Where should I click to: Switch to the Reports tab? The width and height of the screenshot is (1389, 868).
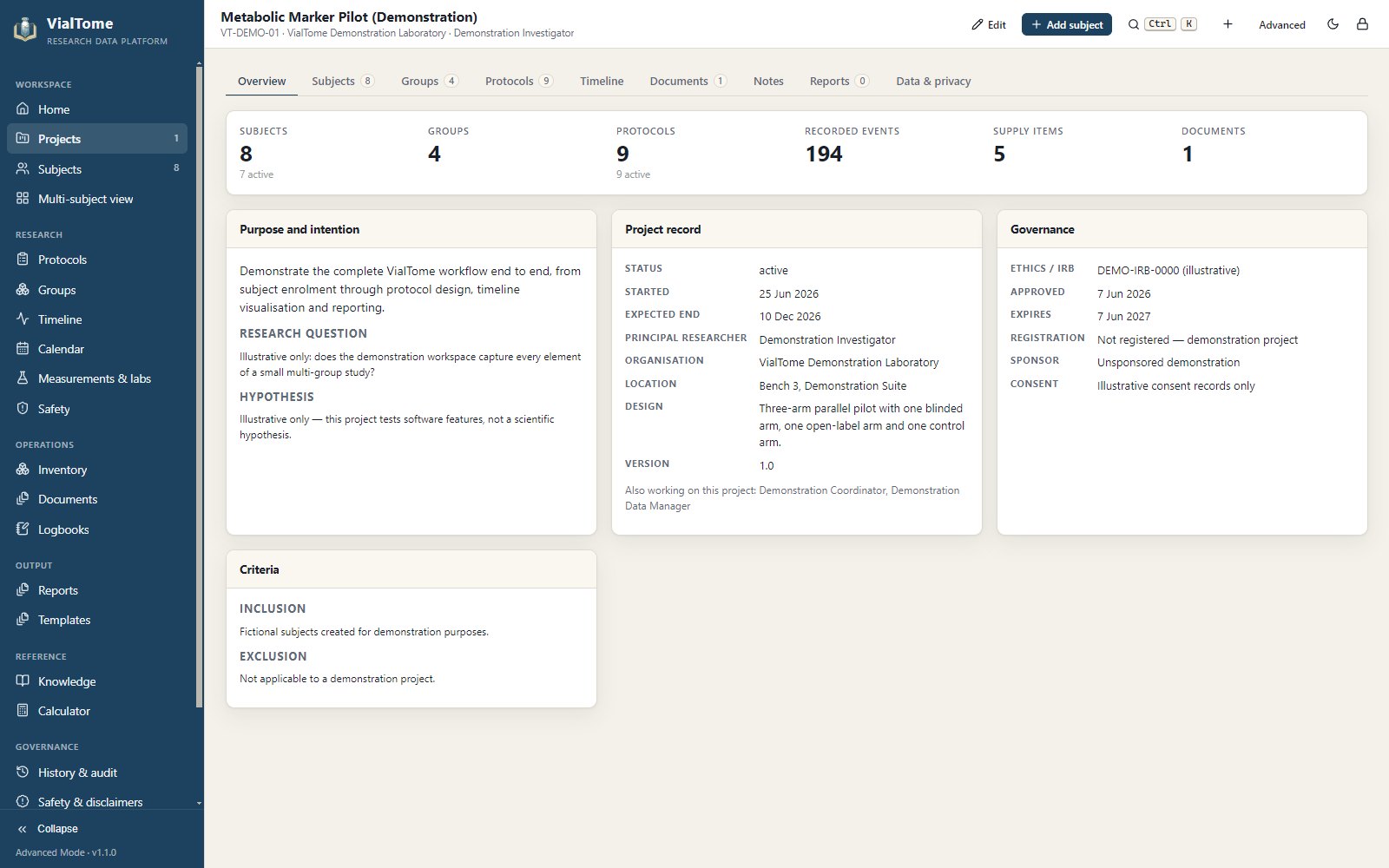(x=839, y=81)
